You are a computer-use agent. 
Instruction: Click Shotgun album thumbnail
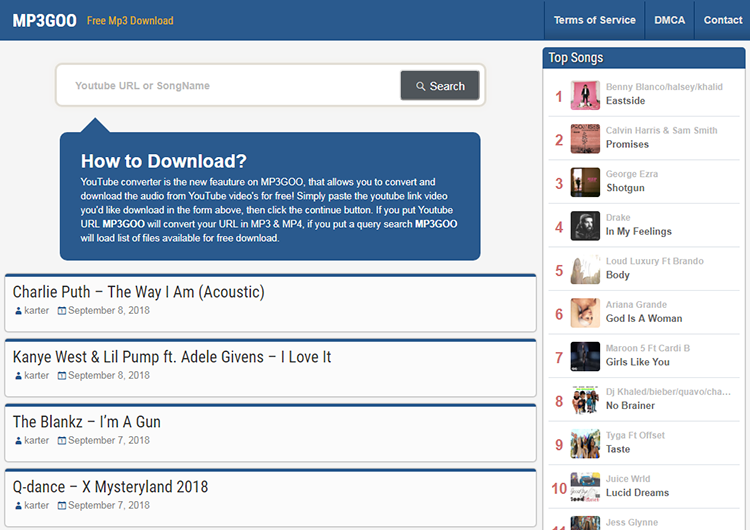click(585, 182)
